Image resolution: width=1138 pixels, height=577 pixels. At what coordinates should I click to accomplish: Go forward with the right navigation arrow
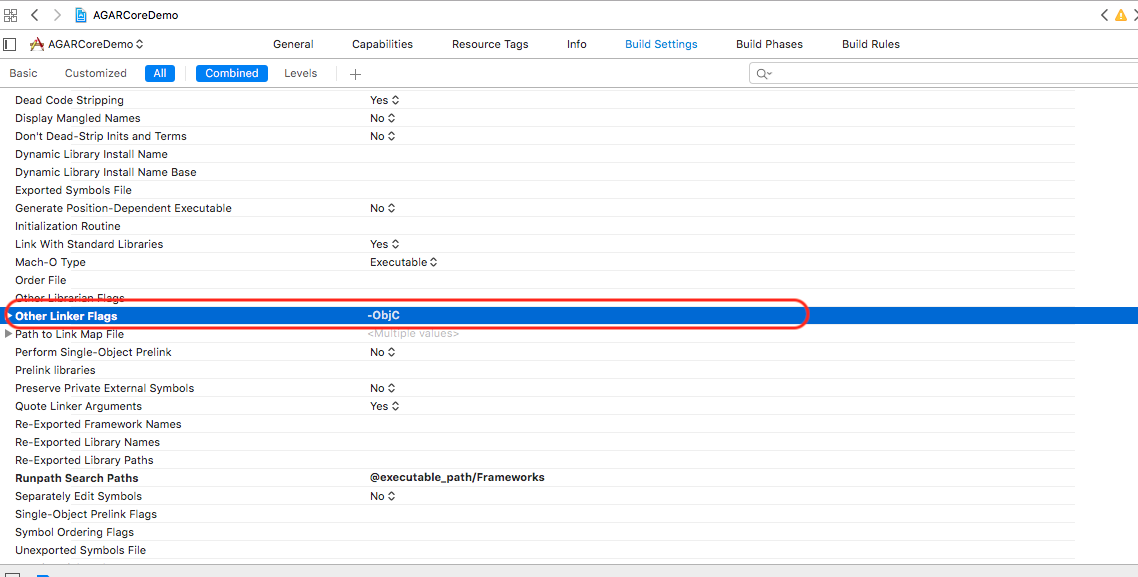[57, 15]
